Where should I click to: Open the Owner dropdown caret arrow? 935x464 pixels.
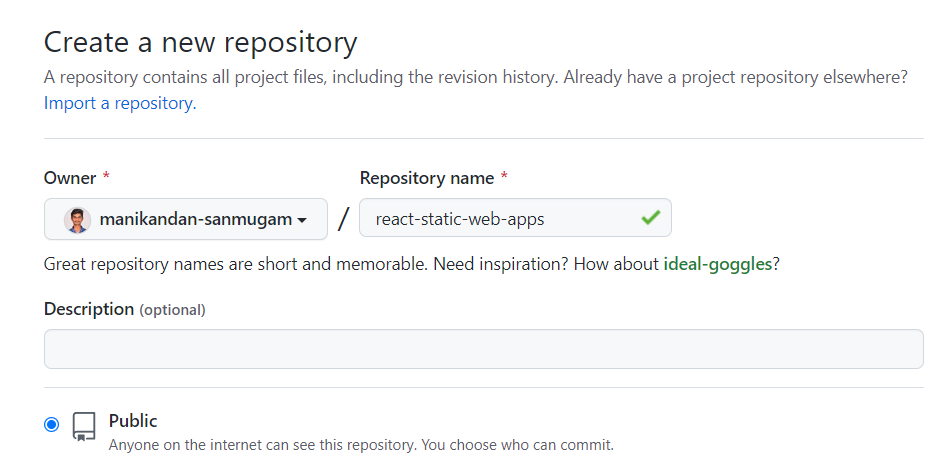302,220
